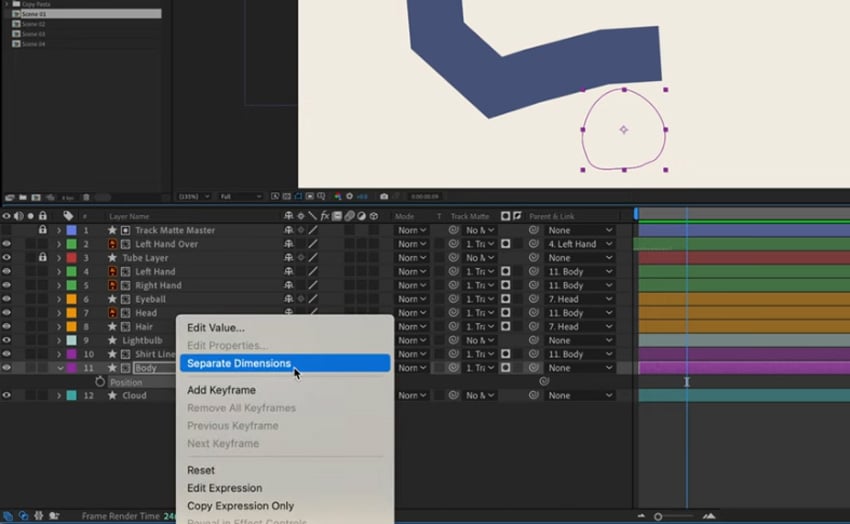850x524 pixels.
Task: Click the Solo column header dot
Action: point(31,216)
